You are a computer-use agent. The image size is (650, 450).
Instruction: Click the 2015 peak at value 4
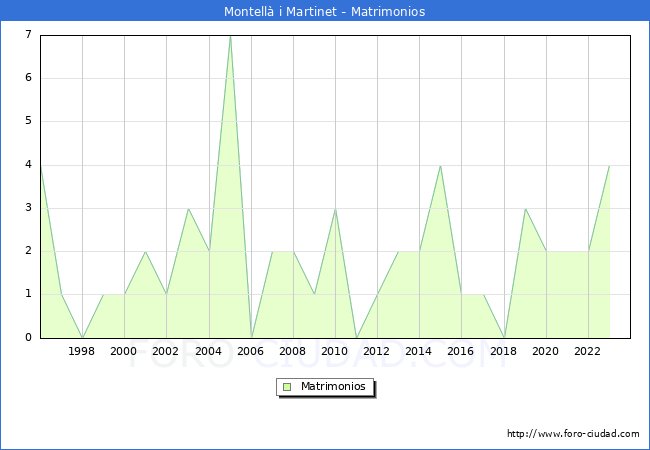pos(440,166)
